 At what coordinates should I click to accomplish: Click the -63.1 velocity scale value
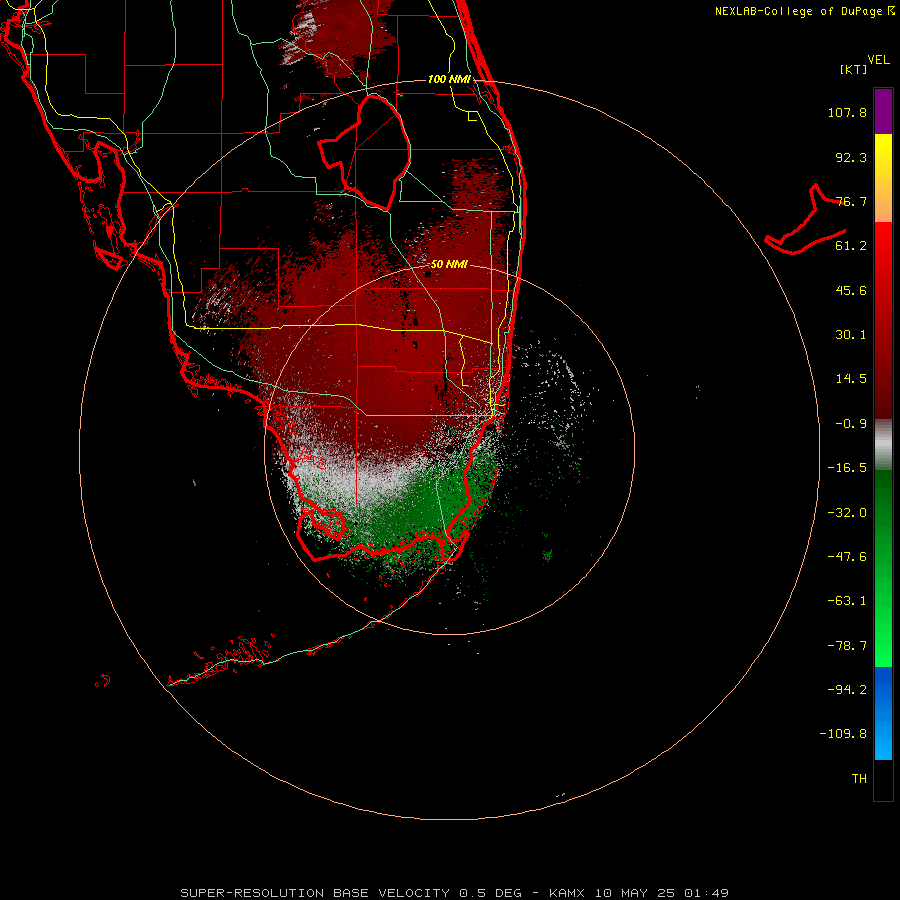847,601
